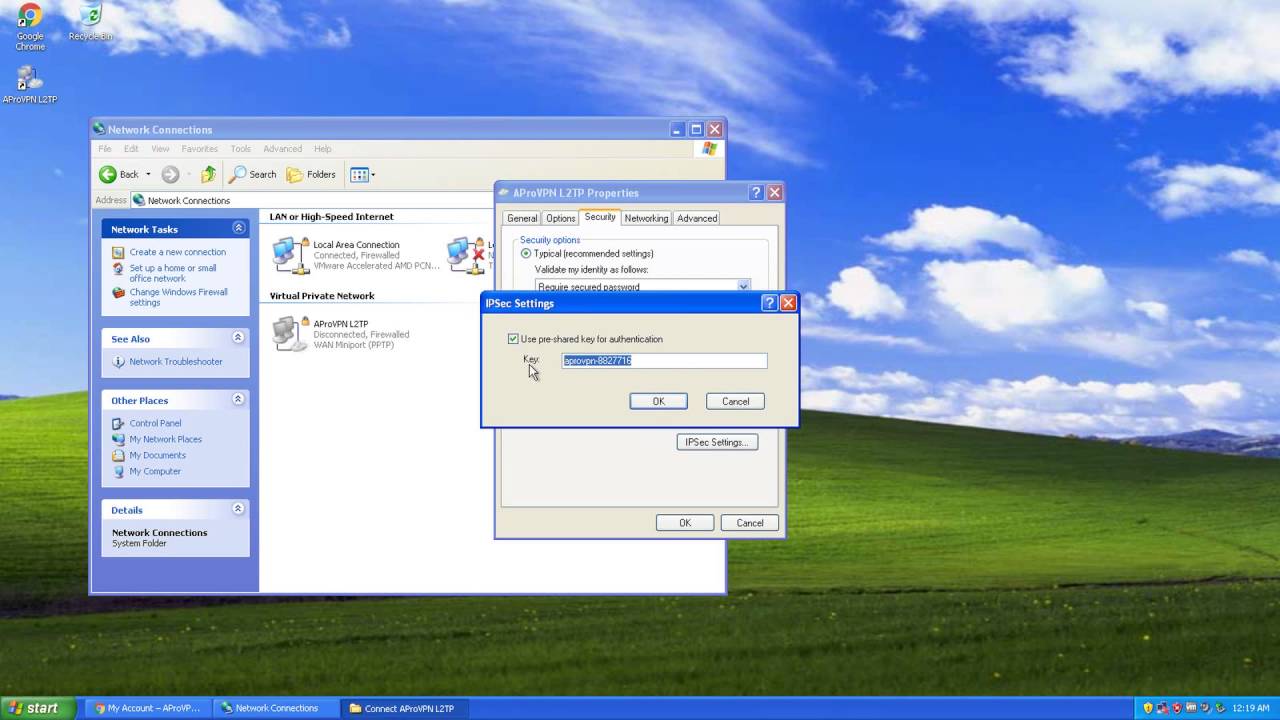
Task: Click the Forward arrow in Network Connections toolbar
Action: pos(170,174)
